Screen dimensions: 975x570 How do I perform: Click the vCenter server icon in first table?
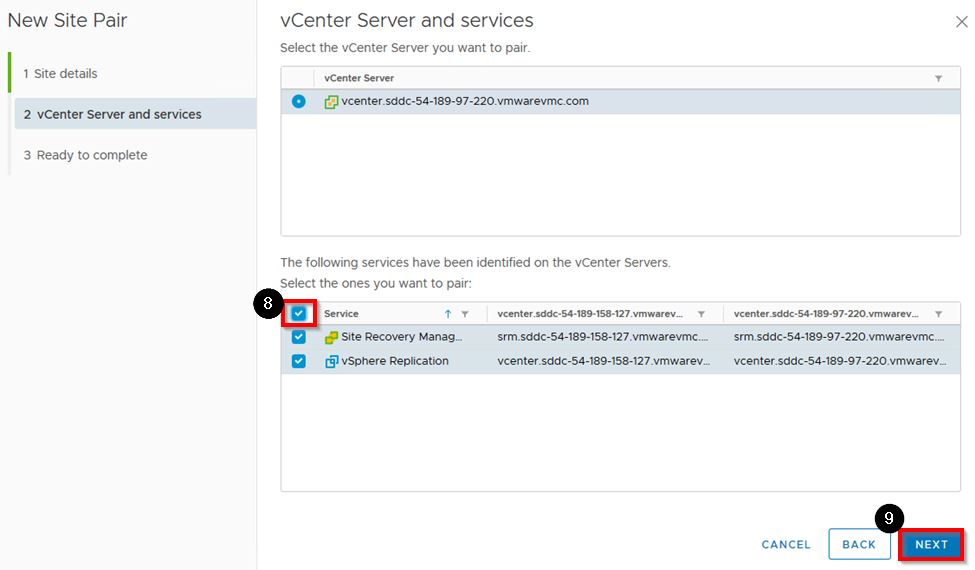pos(331,101)
